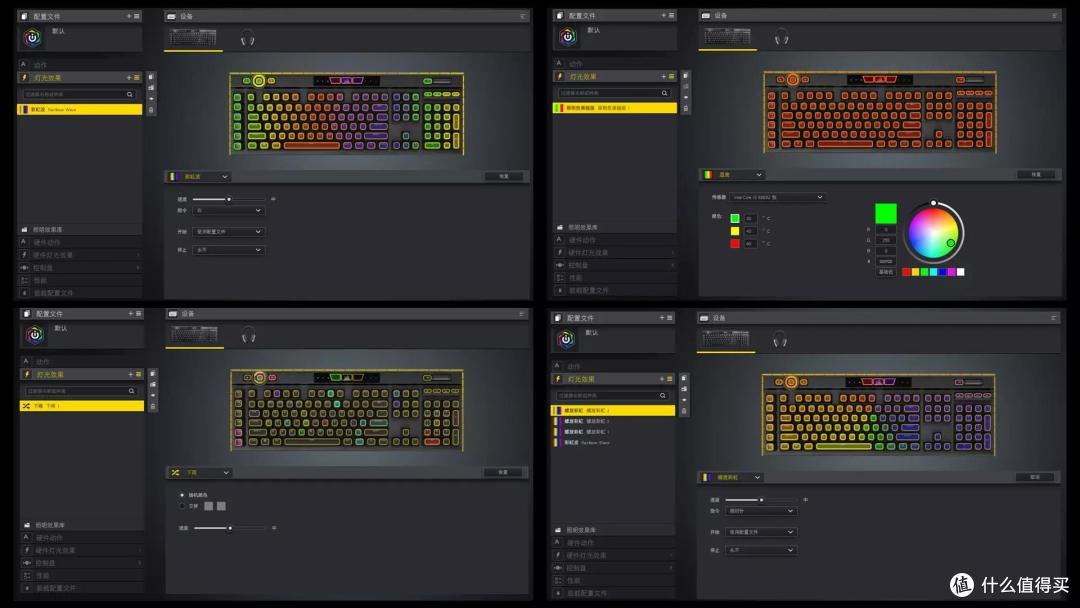Click the default profile icon in Rainbow Wave window

(x=32, y=38)
